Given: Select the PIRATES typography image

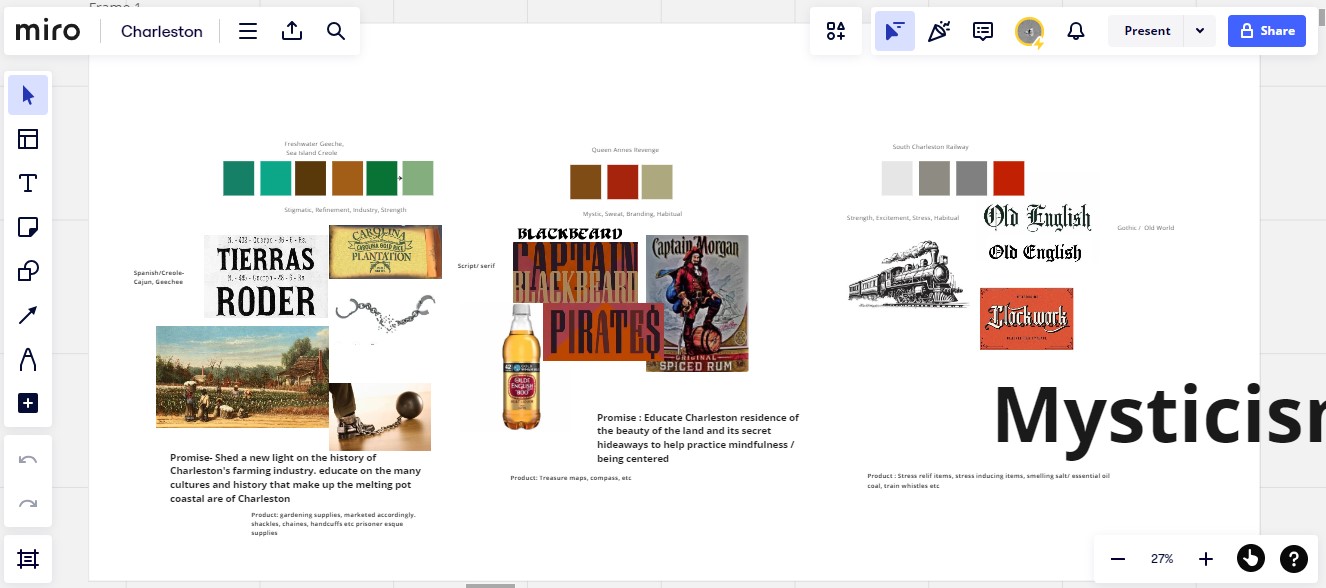Looking at the screenshot, I should [x=603, y=332].
